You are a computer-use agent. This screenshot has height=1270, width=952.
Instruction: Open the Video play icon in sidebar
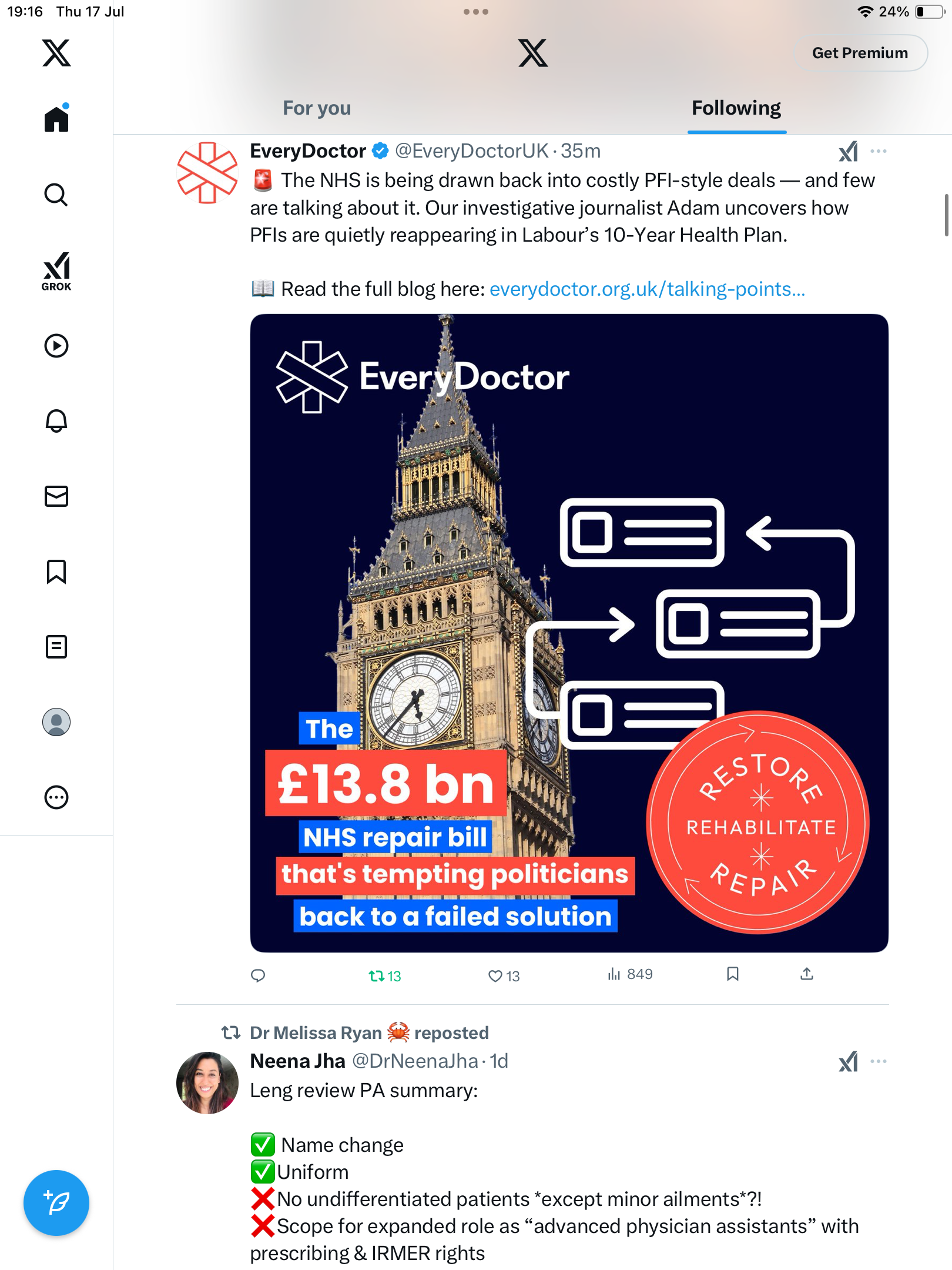pos(56,346)
